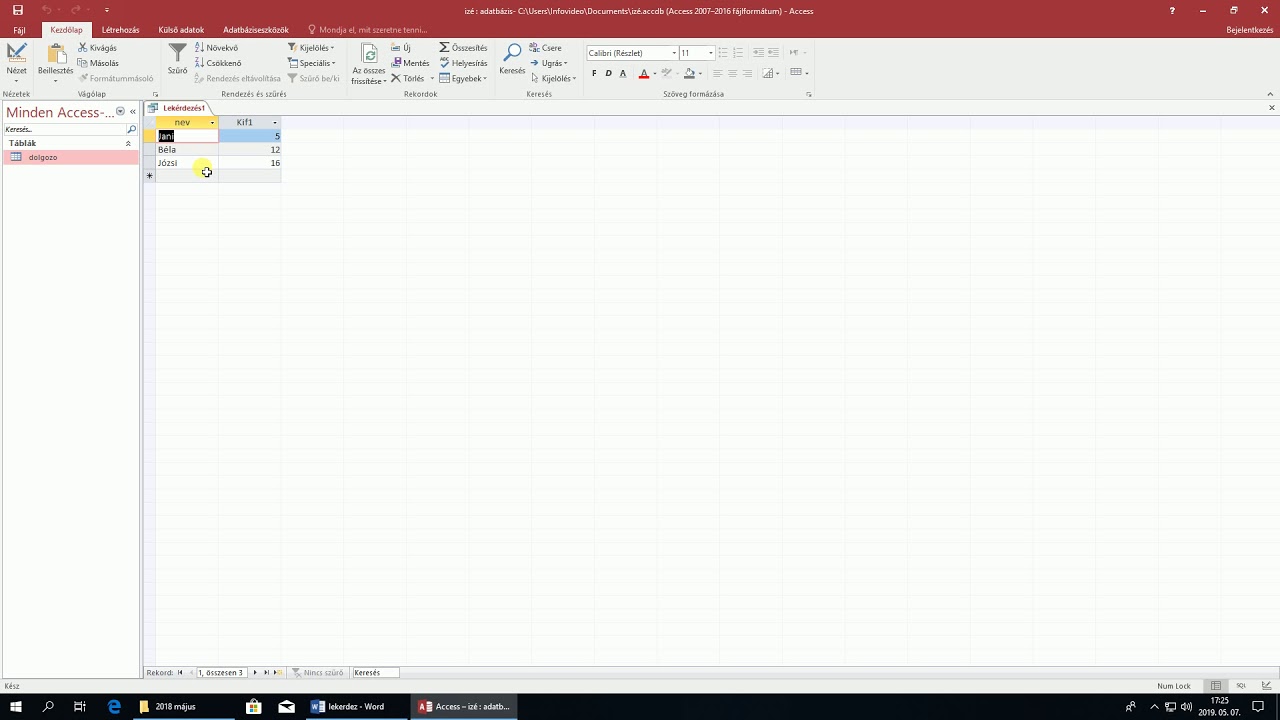Click the navigation pane Keresés field
Image resolution: width=1280 pixels, height=720 pixels.
click(x=64, y=129)
